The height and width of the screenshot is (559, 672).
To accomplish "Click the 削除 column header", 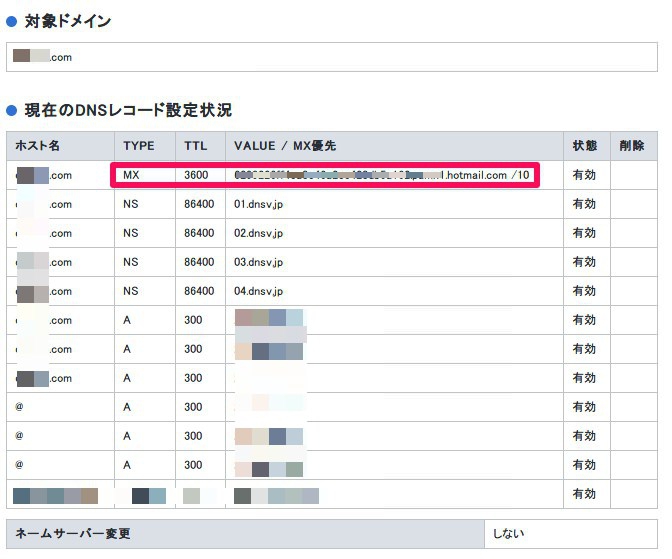I will (x=631, y=146).
